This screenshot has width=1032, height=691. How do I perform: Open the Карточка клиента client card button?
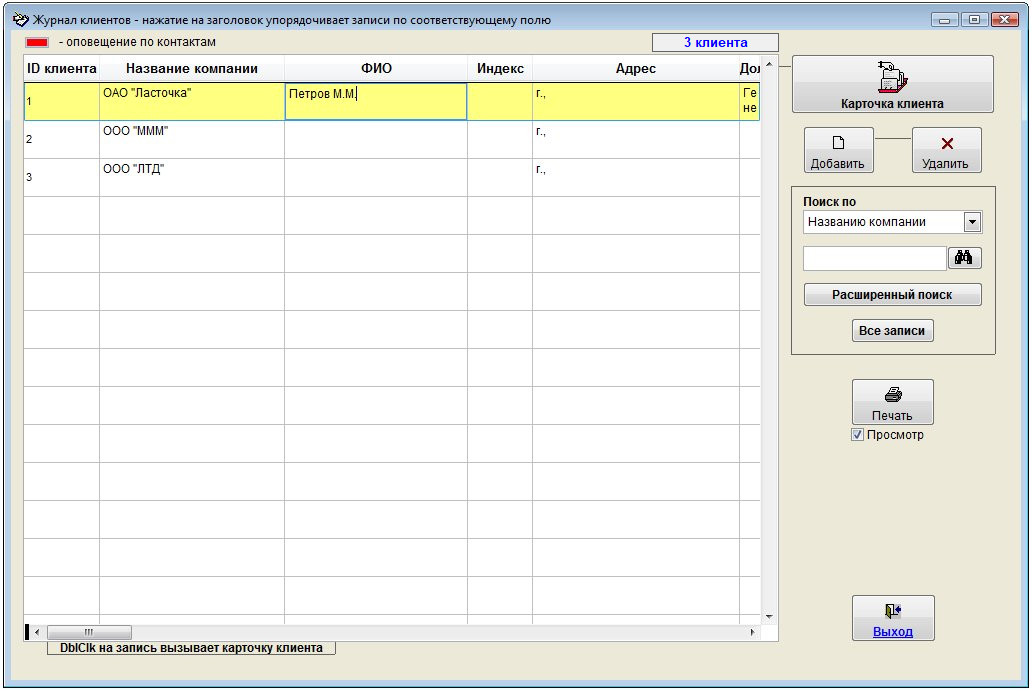click(892, 84)
